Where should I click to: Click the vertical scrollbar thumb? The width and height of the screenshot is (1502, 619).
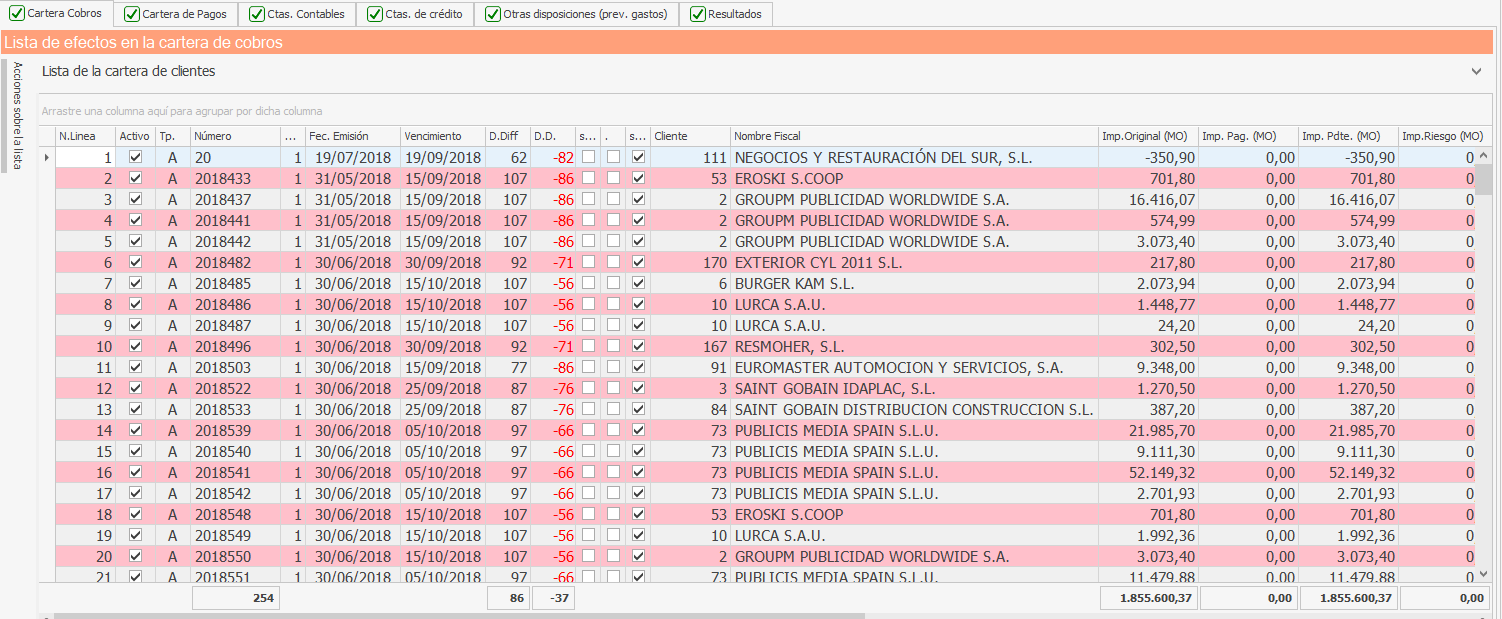[1484, 180]
